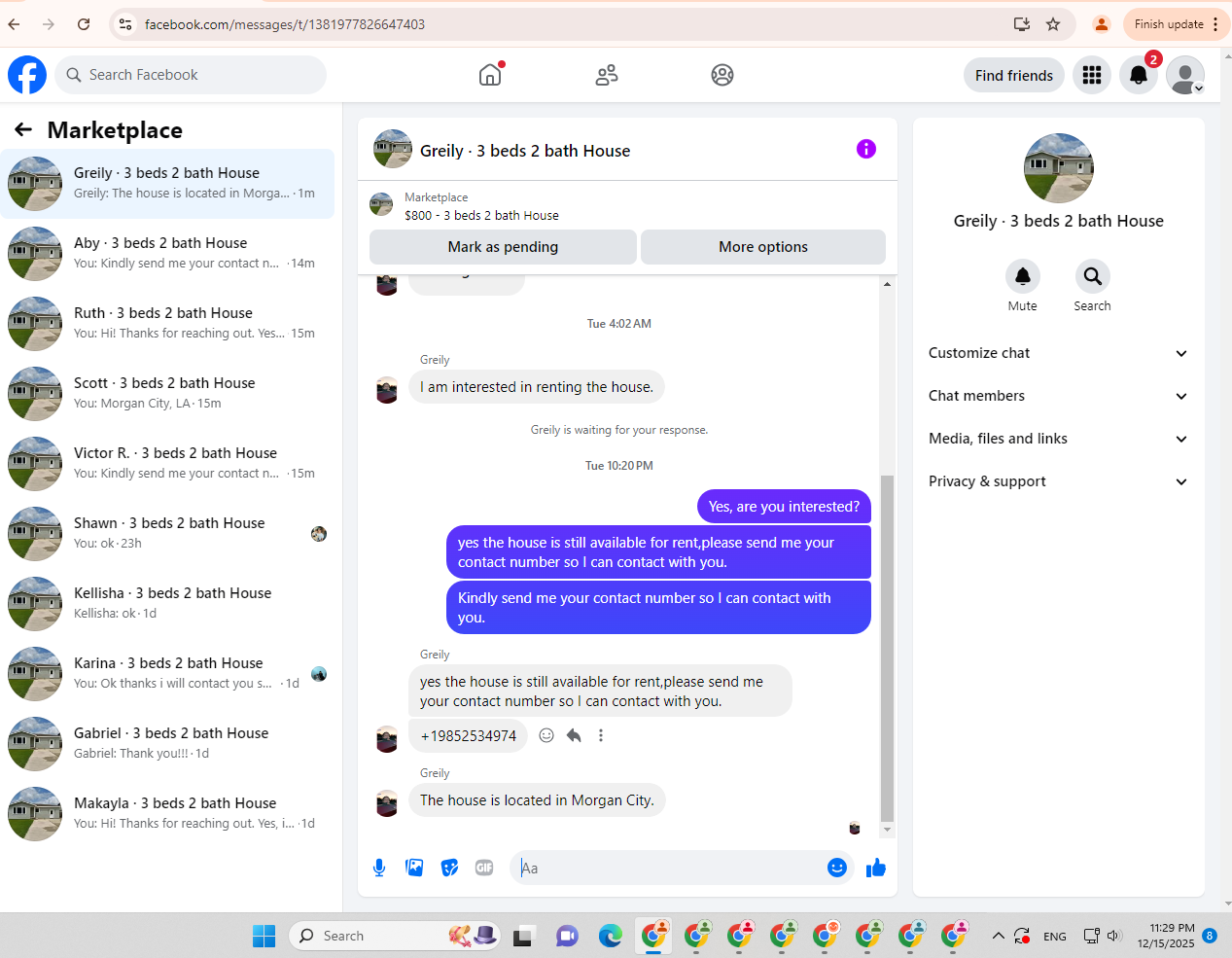Screen dimensions: 1232x958
Task: Open the account profile picture menu
Action: [x=1185, y=75]
